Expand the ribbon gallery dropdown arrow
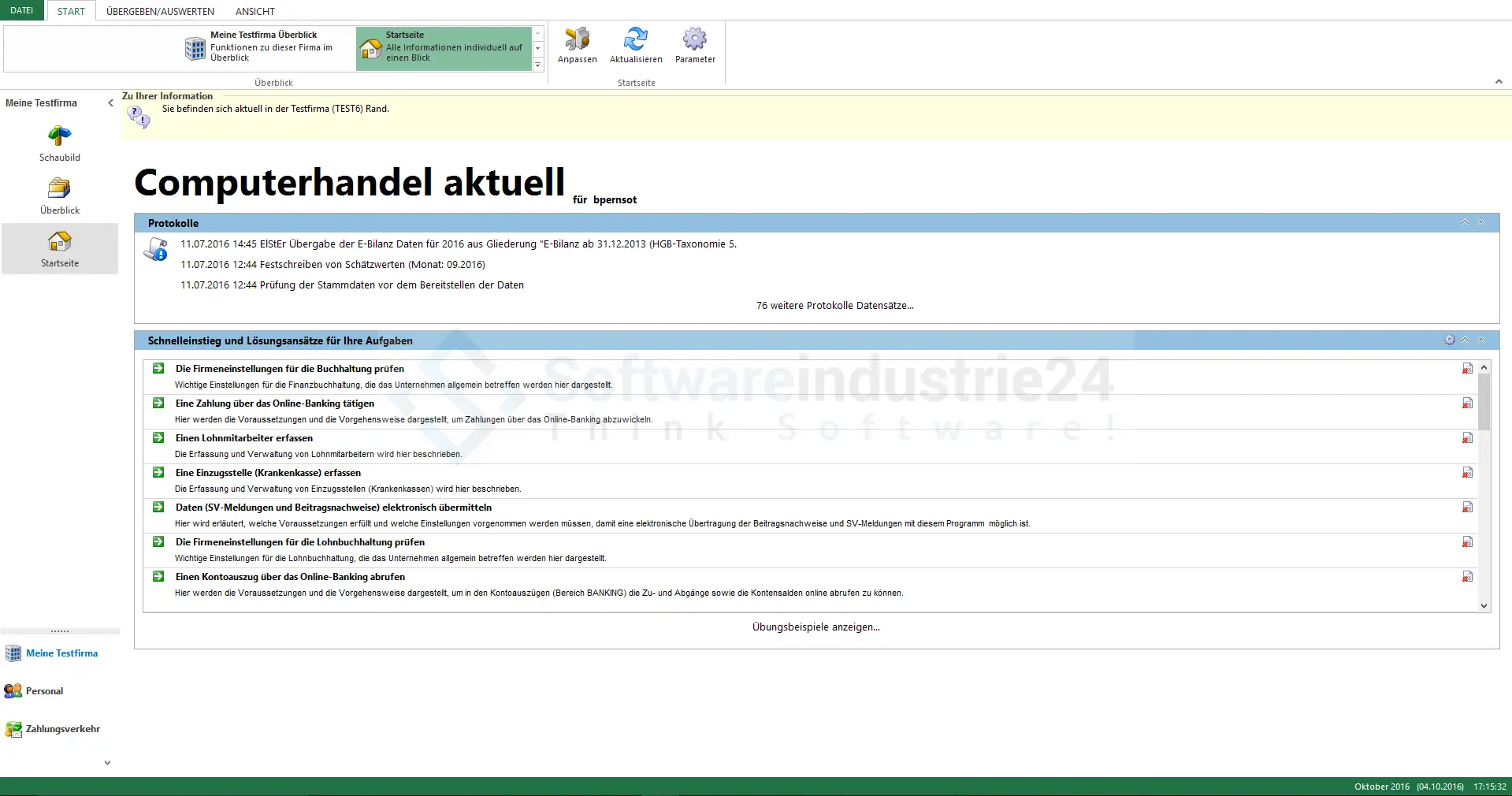 coord(538,66)
